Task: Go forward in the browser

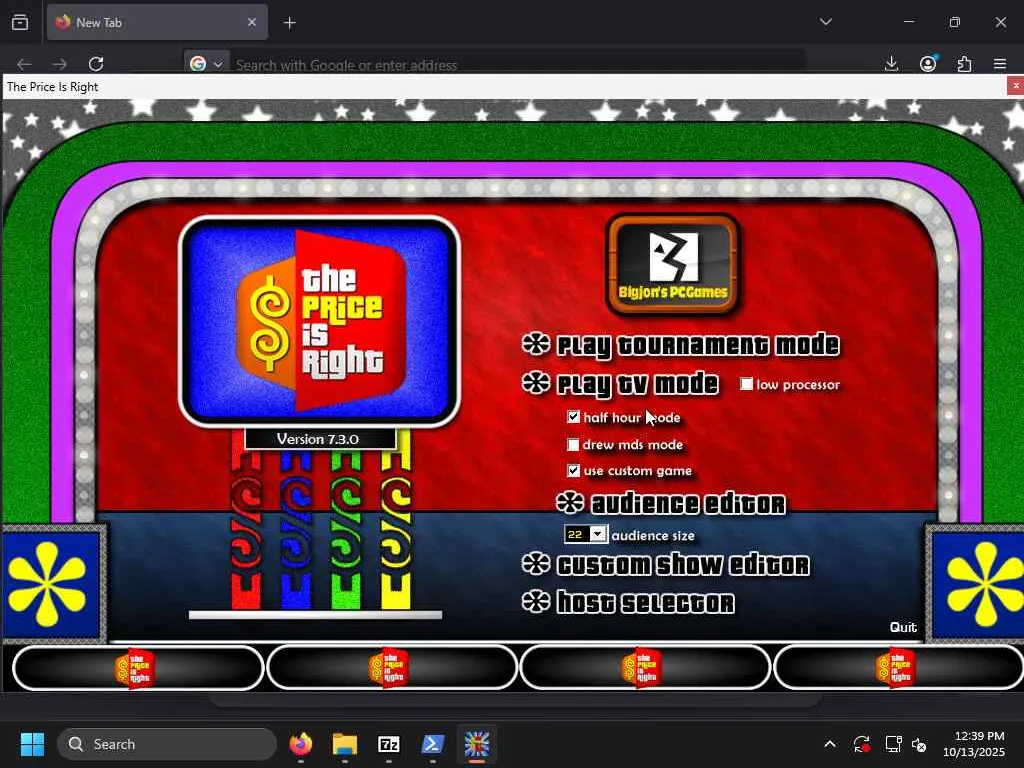Action: click(x=59, y=64)
